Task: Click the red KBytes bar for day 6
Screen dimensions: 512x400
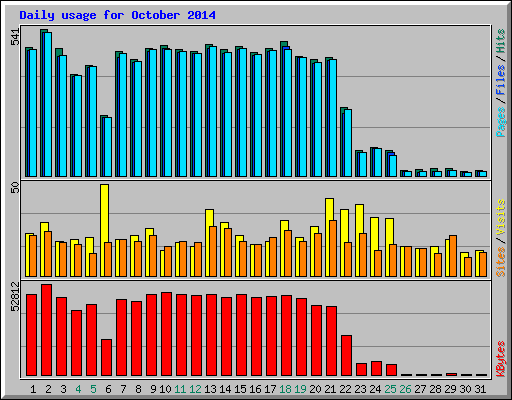Action: (x=106, y=357)
